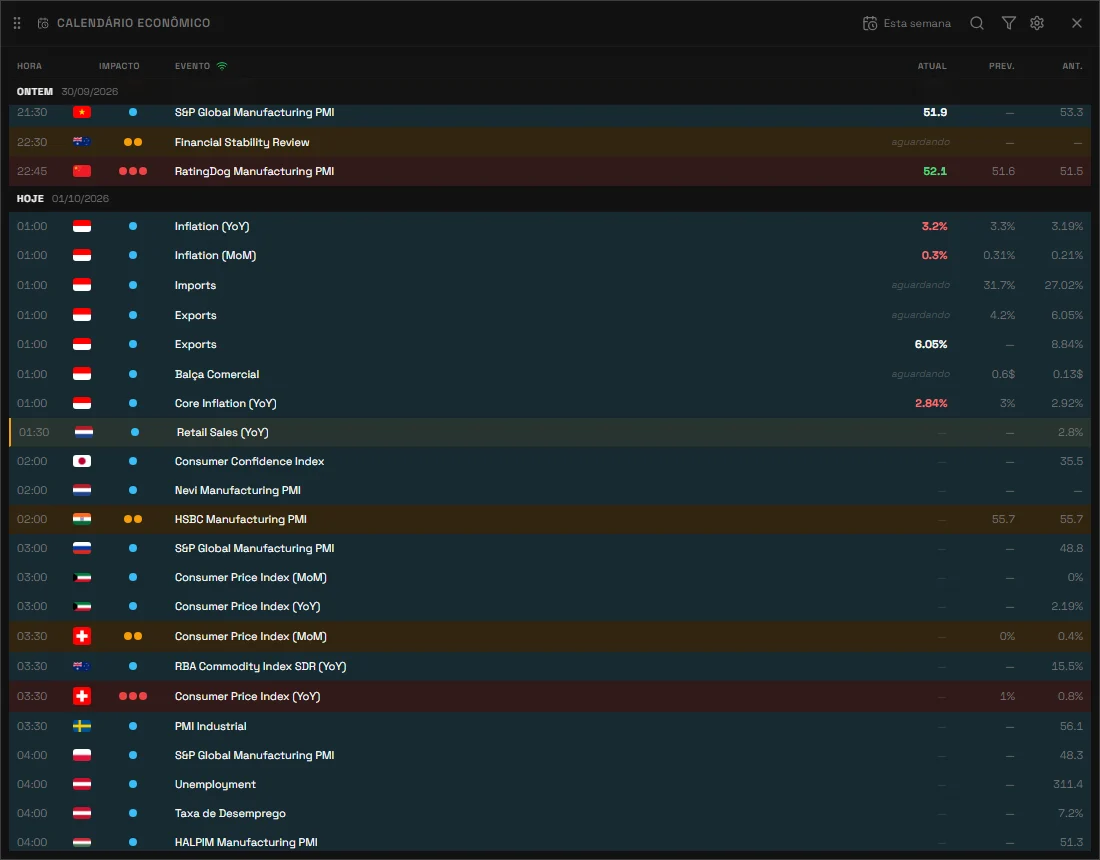
Task: Click the live feed signal icon
Action: tap(222, 66)
